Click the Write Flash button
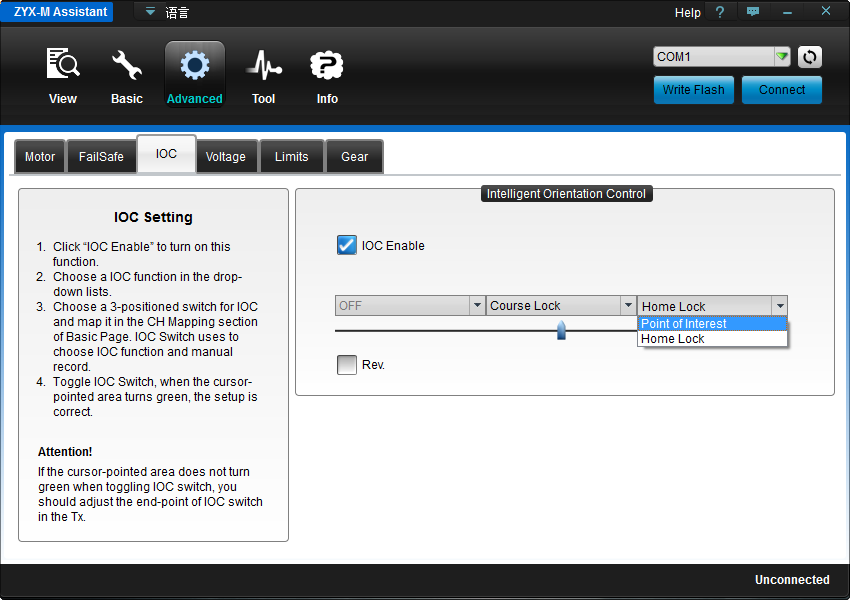 [x=693, y=90]
